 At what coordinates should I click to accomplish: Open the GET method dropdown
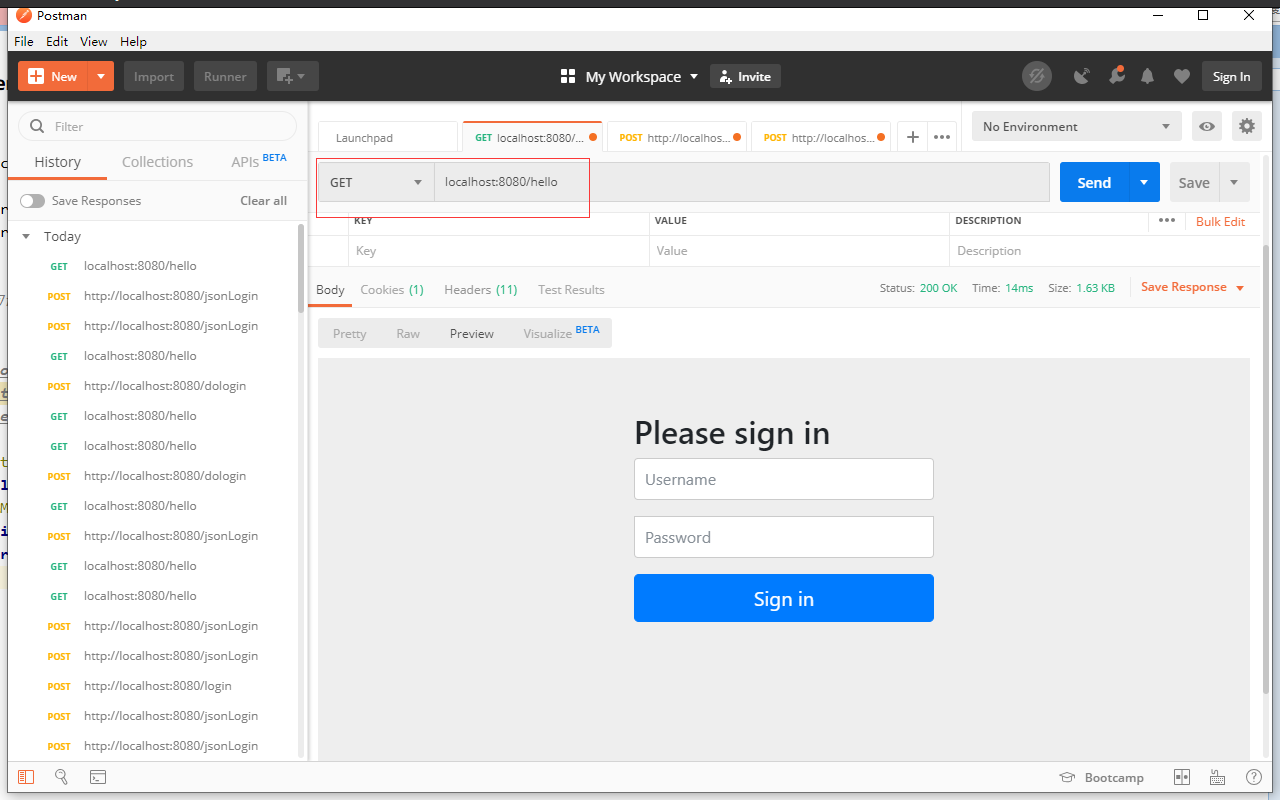point(376,182)
